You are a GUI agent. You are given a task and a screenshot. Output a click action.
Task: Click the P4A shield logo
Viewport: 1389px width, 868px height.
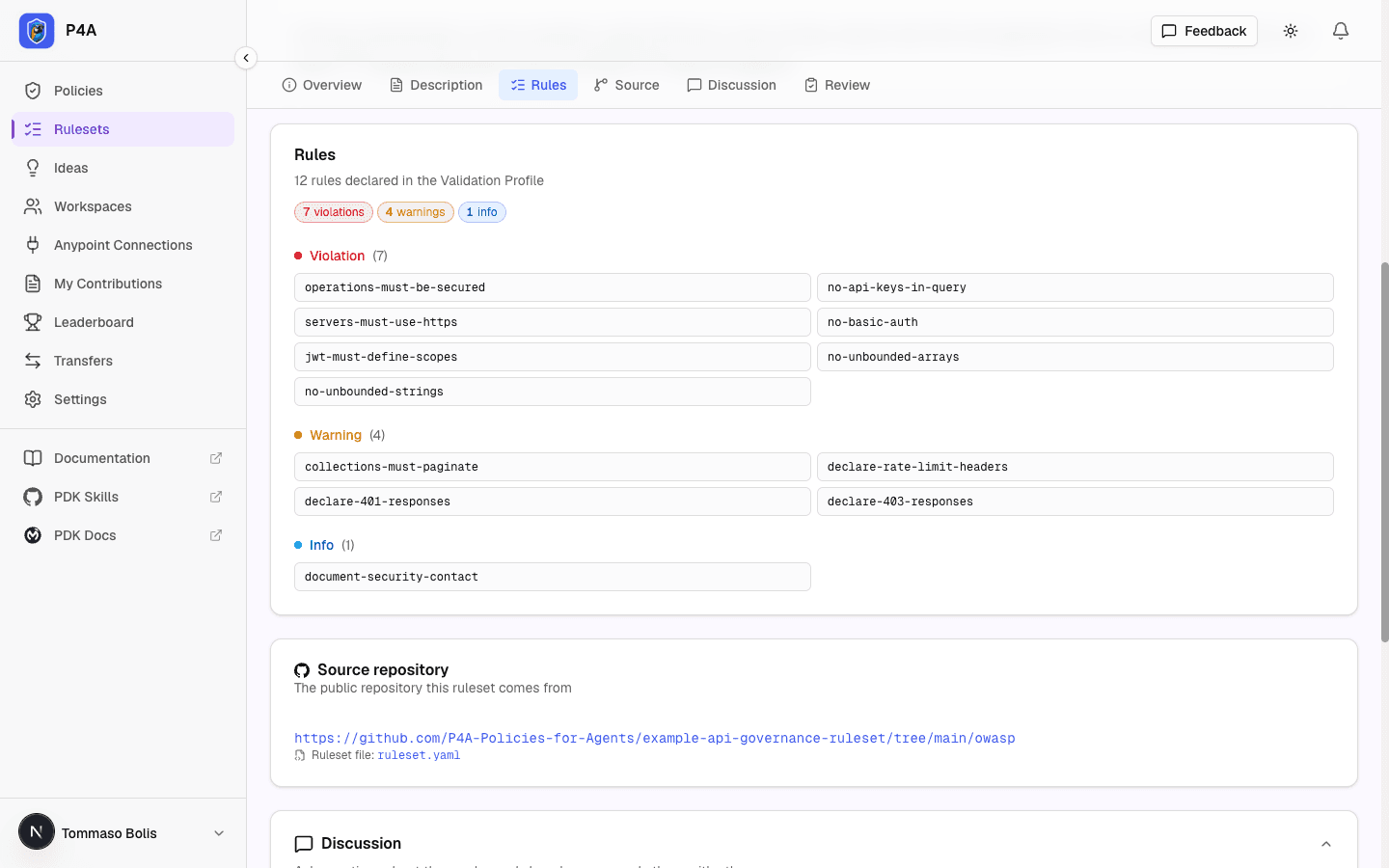tap(37, 31)
